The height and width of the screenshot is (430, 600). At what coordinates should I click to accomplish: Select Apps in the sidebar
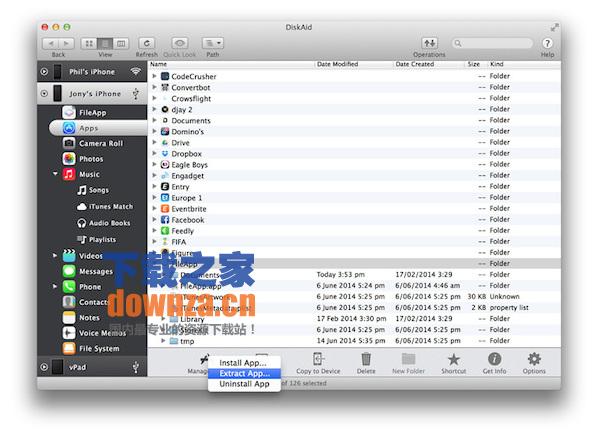[98, 128]
